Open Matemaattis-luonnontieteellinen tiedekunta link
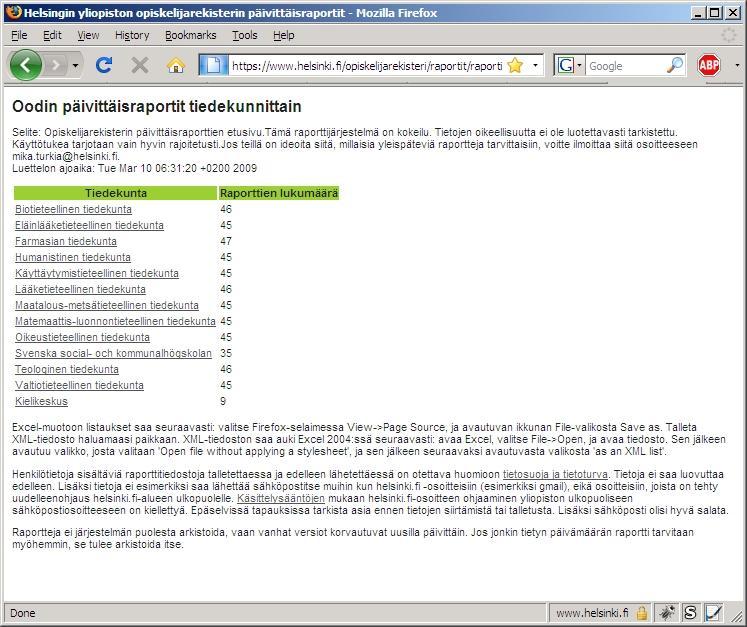 tap(115, 321)
